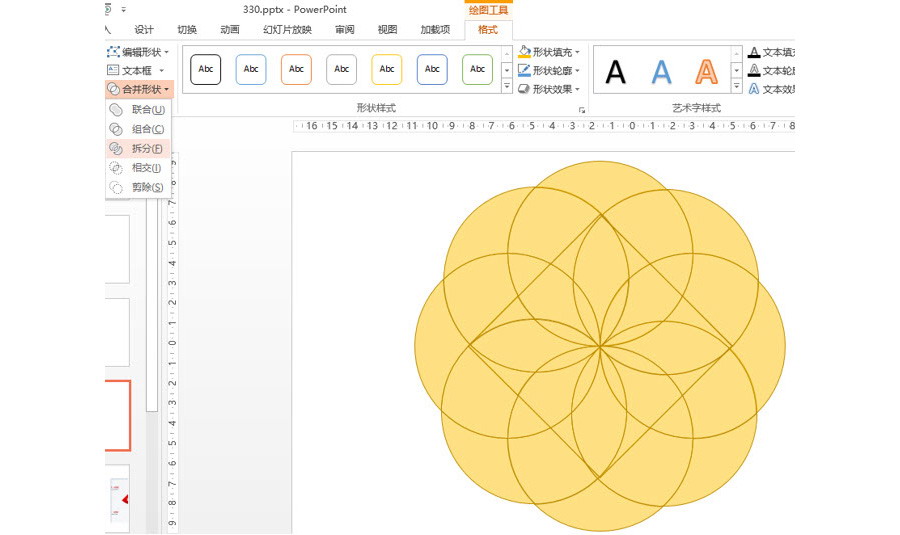
Task: Select the red-outlined slide thumbnail
Action: [x=117, y=415]
